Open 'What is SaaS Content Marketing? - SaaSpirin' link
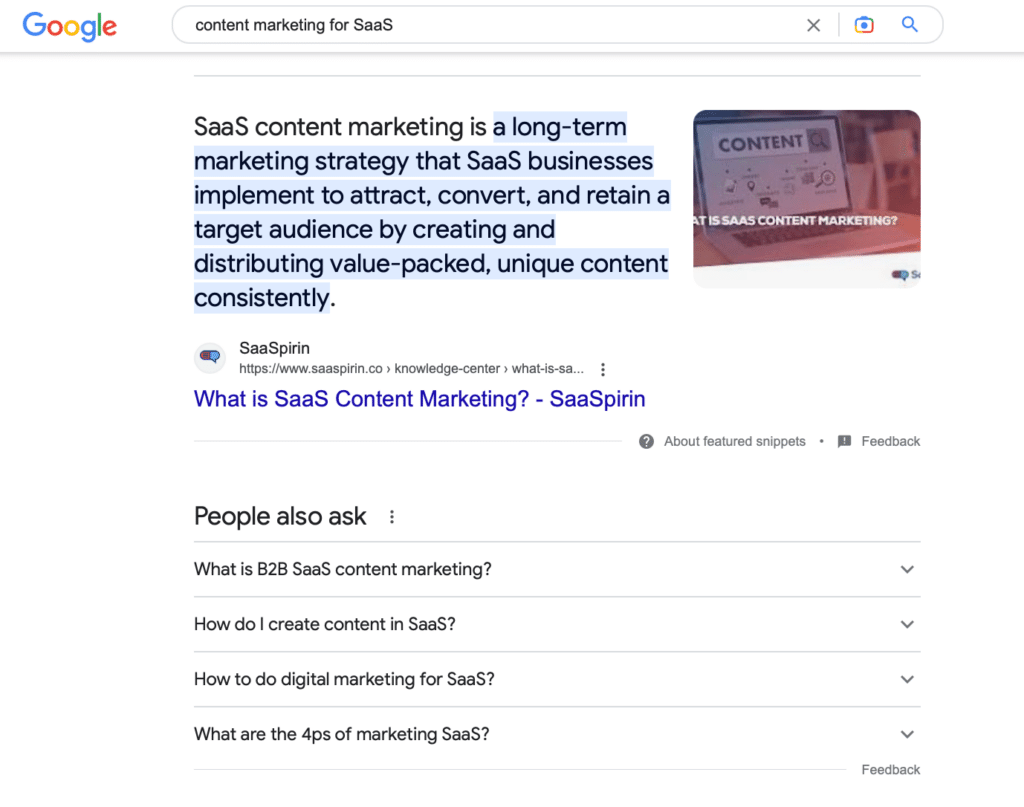The width and height of the screenshot is (1024, 807). [419, 399]
